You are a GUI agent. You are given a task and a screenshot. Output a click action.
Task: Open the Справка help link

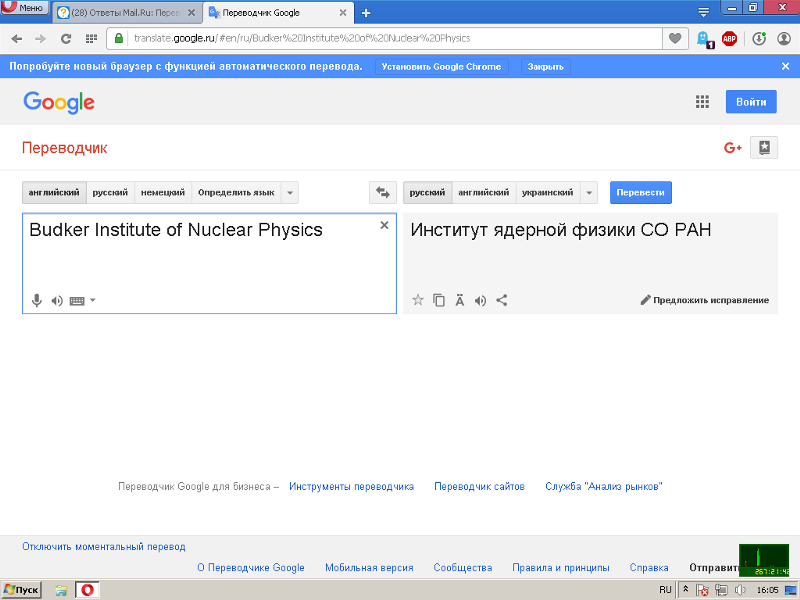(649, 568)
